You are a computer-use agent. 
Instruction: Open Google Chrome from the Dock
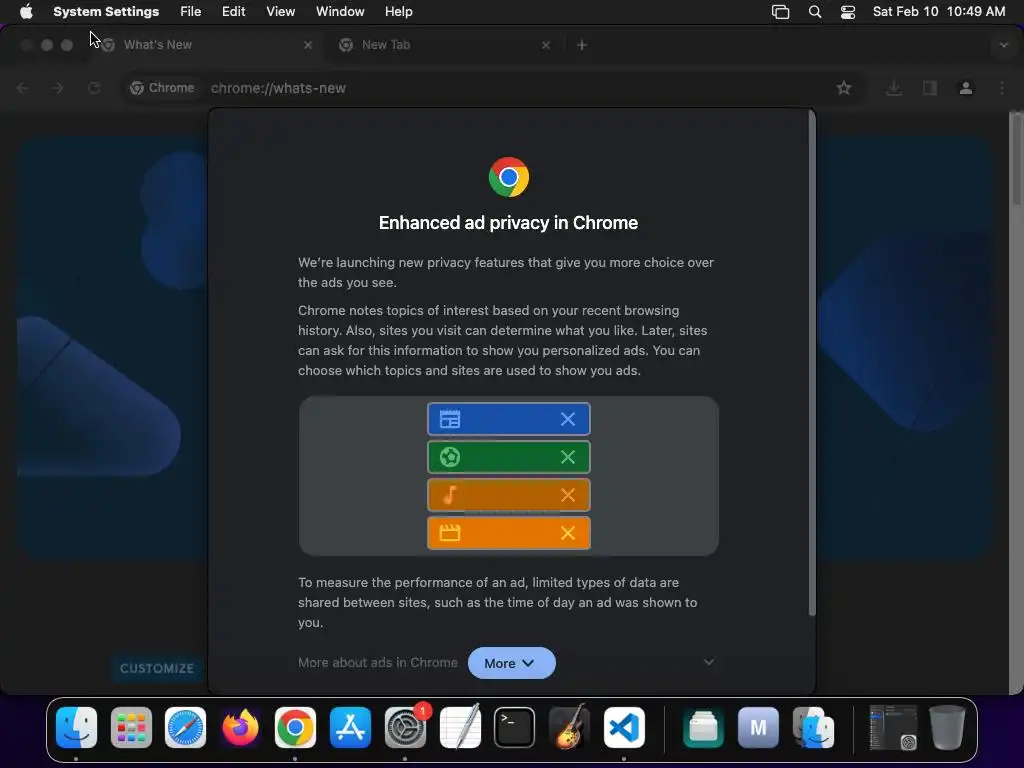pyautogui.click(x=295, y=728)
